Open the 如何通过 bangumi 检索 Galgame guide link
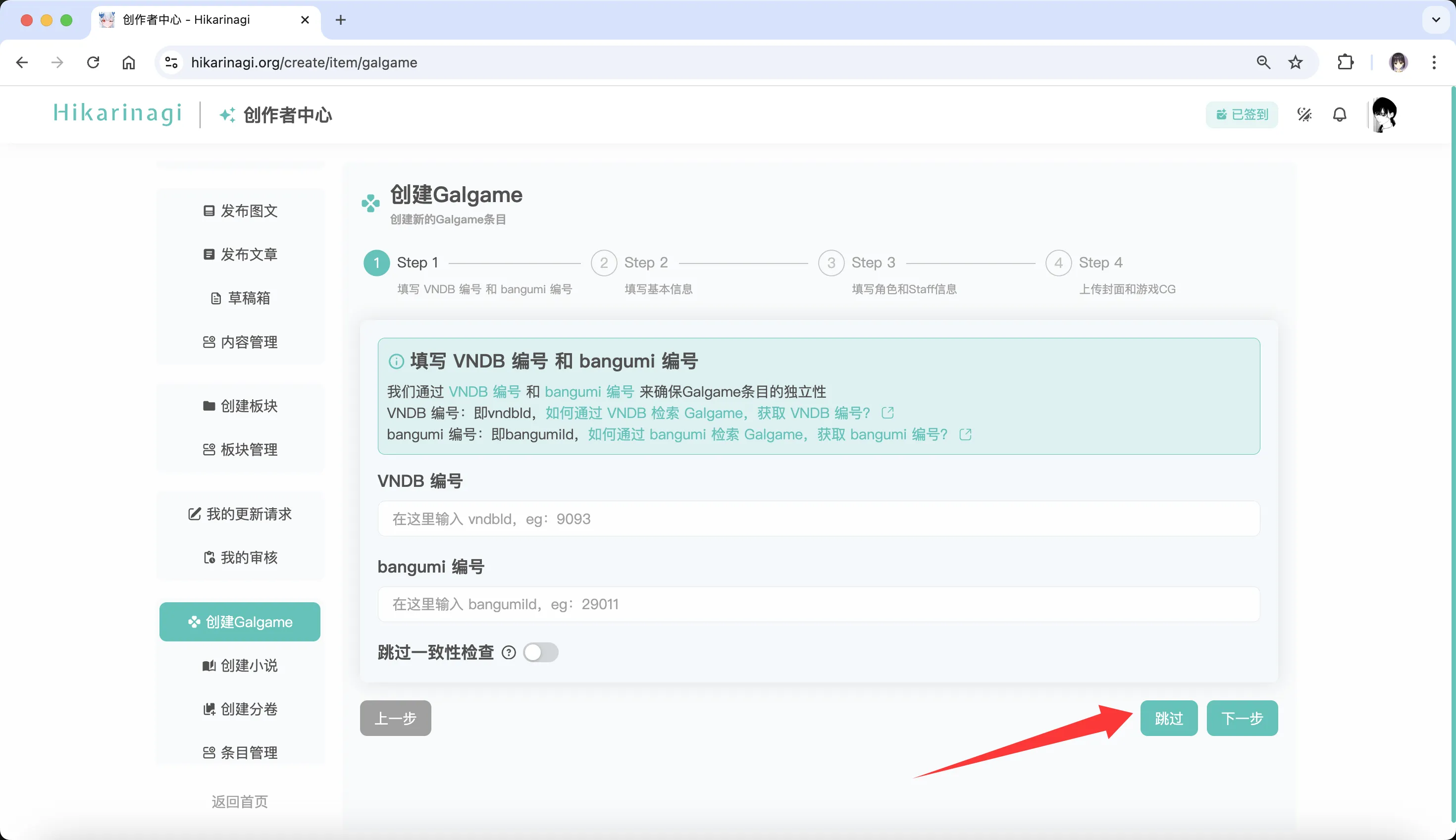 tap(768, 434)
